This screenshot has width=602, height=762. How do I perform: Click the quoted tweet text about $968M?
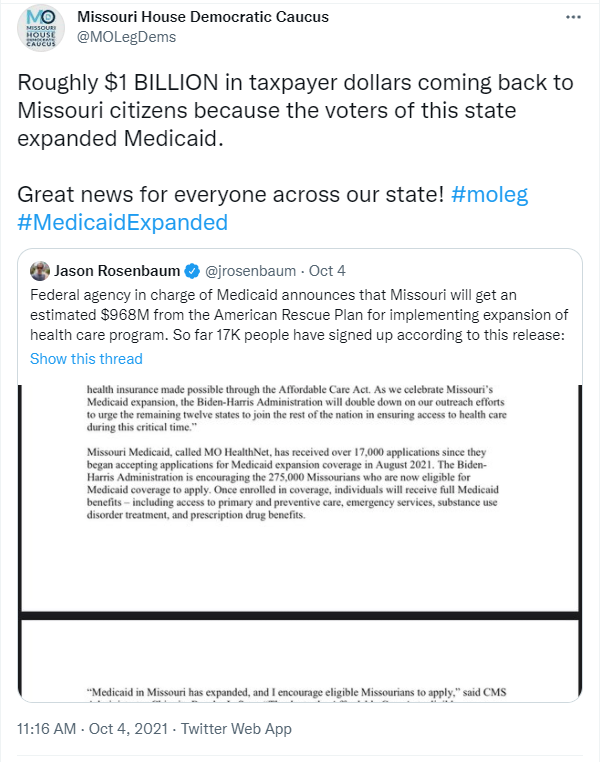tap(299, 315)
